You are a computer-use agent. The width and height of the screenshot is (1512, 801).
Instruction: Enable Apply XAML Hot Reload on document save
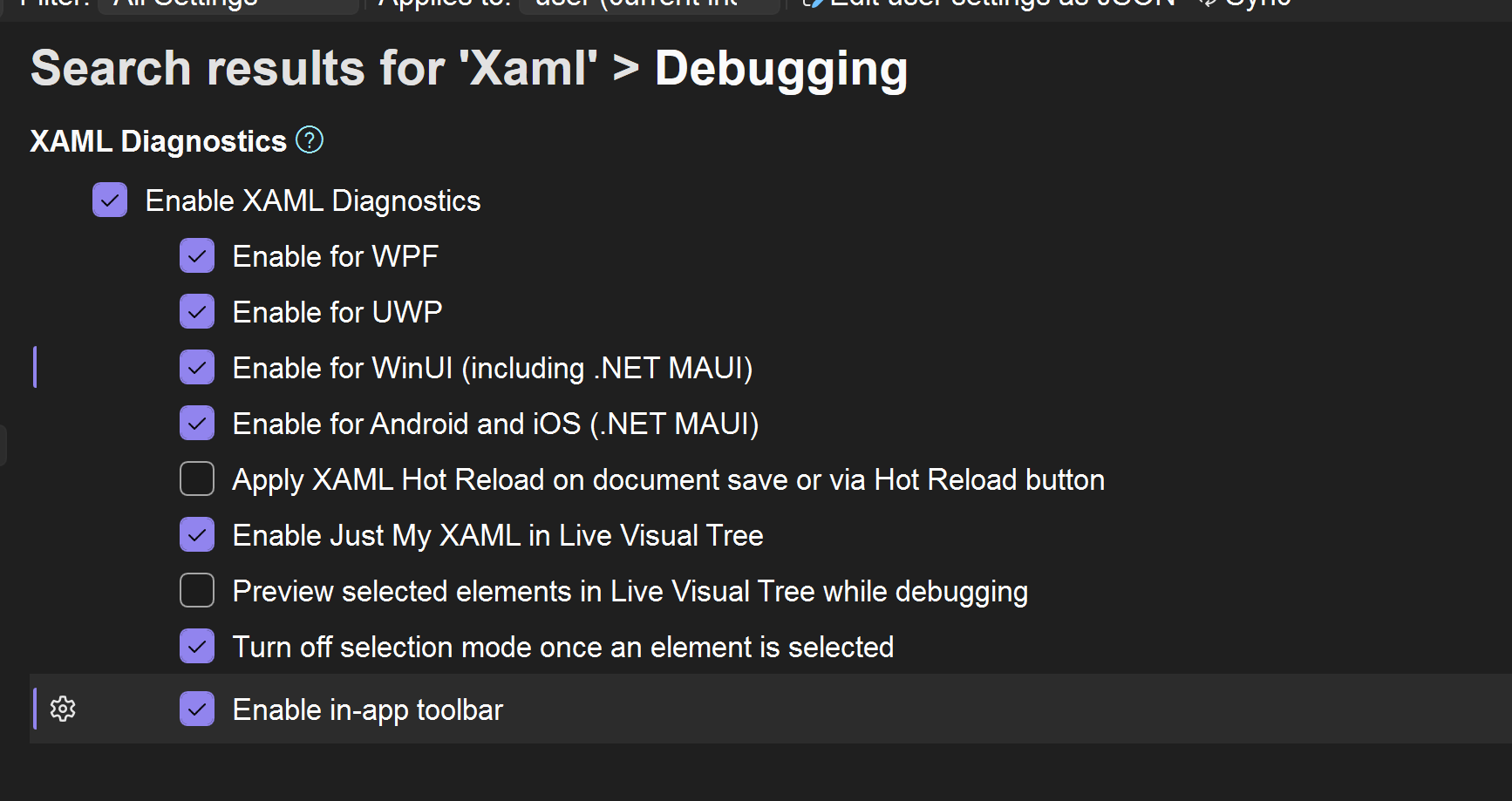[197, 479]
